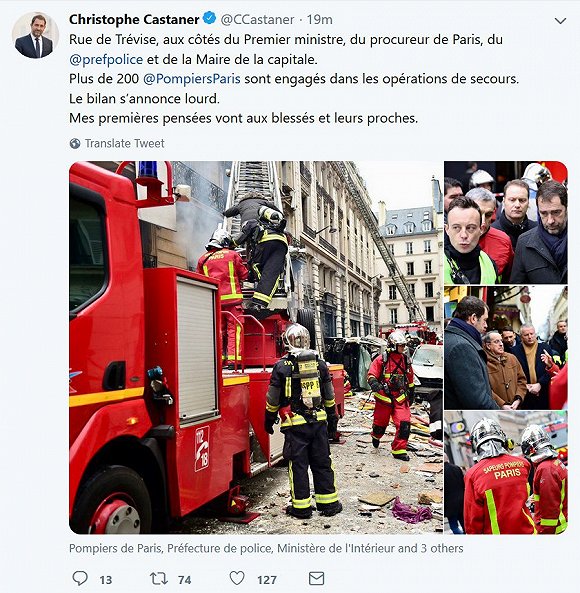The height and width of the screenshot is (593, 580).
Task: Click the Translate Tweet link
Action: coord(124,143)
